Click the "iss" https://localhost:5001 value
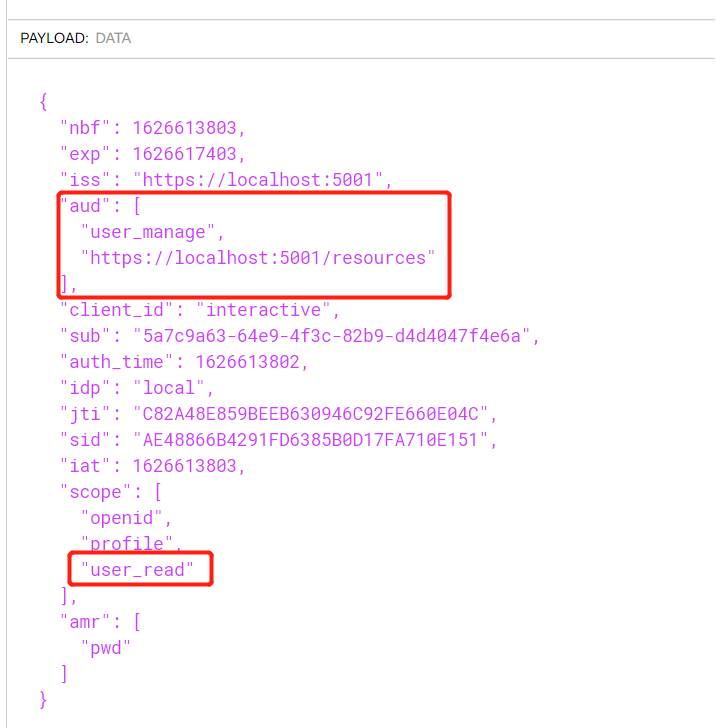Screen dimensions: 716x728 coord(262,180)
